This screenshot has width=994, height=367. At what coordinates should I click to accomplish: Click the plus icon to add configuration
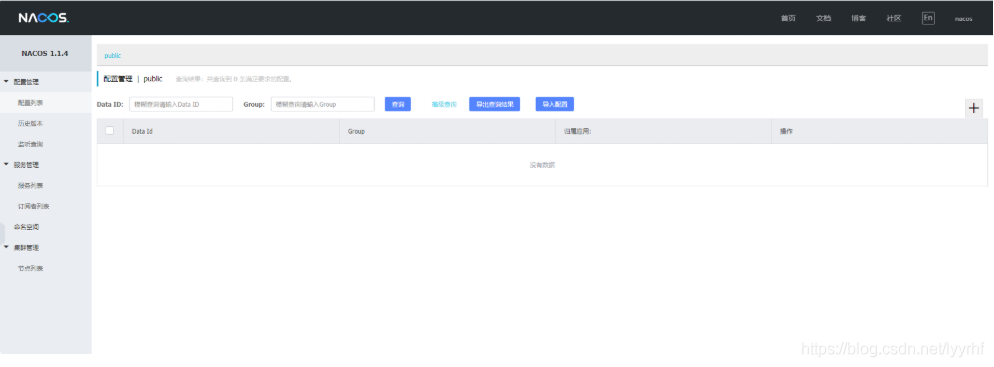pos(974,108)
